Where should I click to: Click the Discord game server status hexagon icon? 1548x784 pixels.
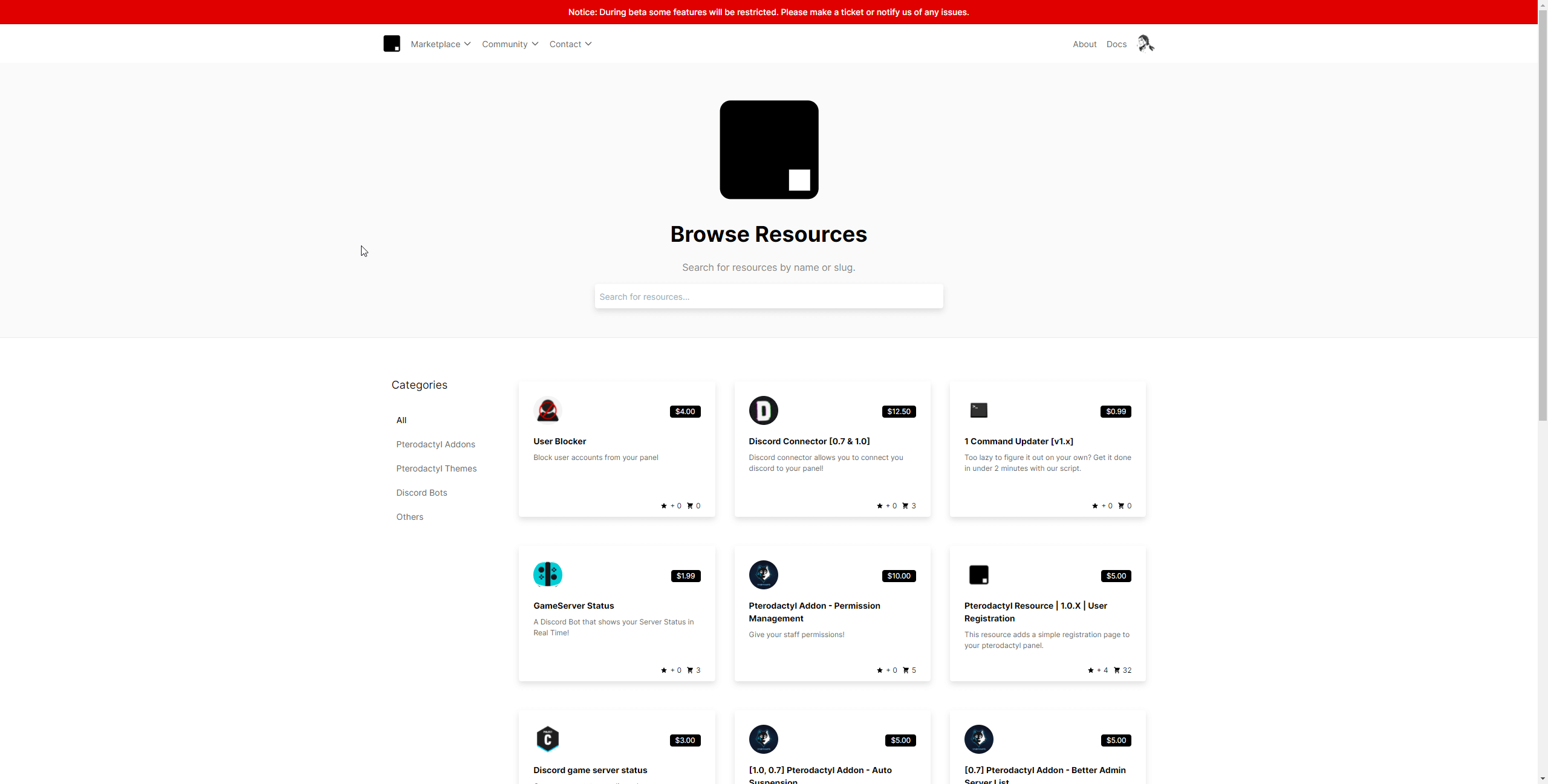(x=548, y=739)
